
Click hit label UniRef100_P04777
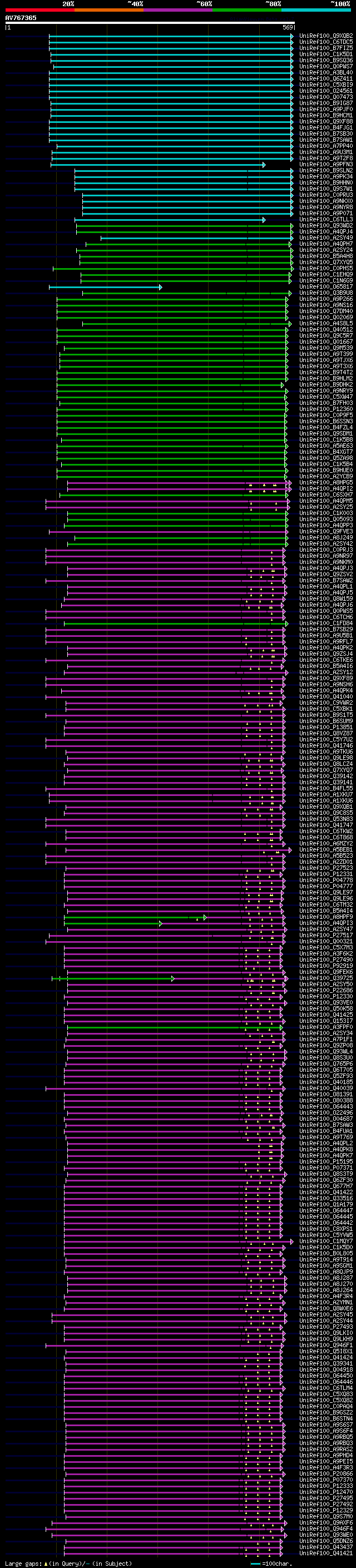pos(326,886)
